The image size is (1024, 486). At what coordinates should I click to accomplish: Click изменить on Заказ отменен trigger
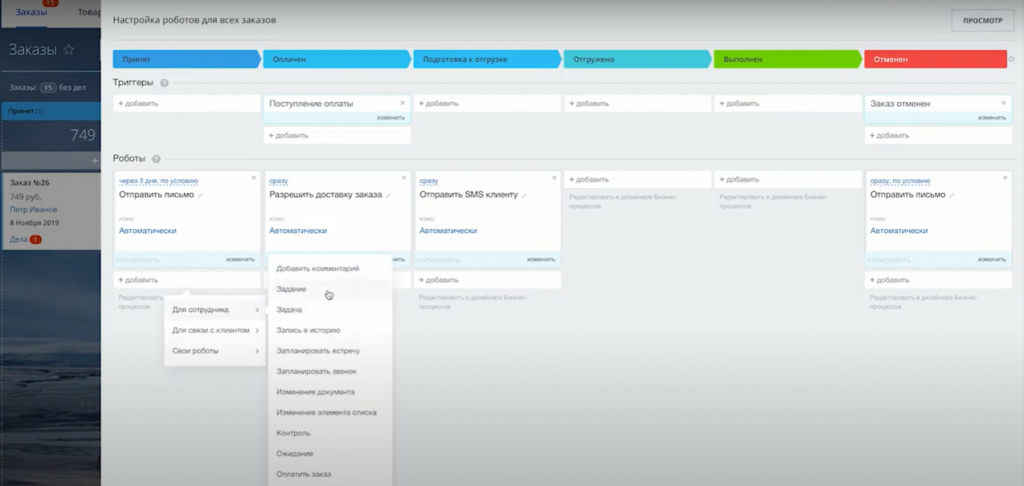[x=991, y=118]
